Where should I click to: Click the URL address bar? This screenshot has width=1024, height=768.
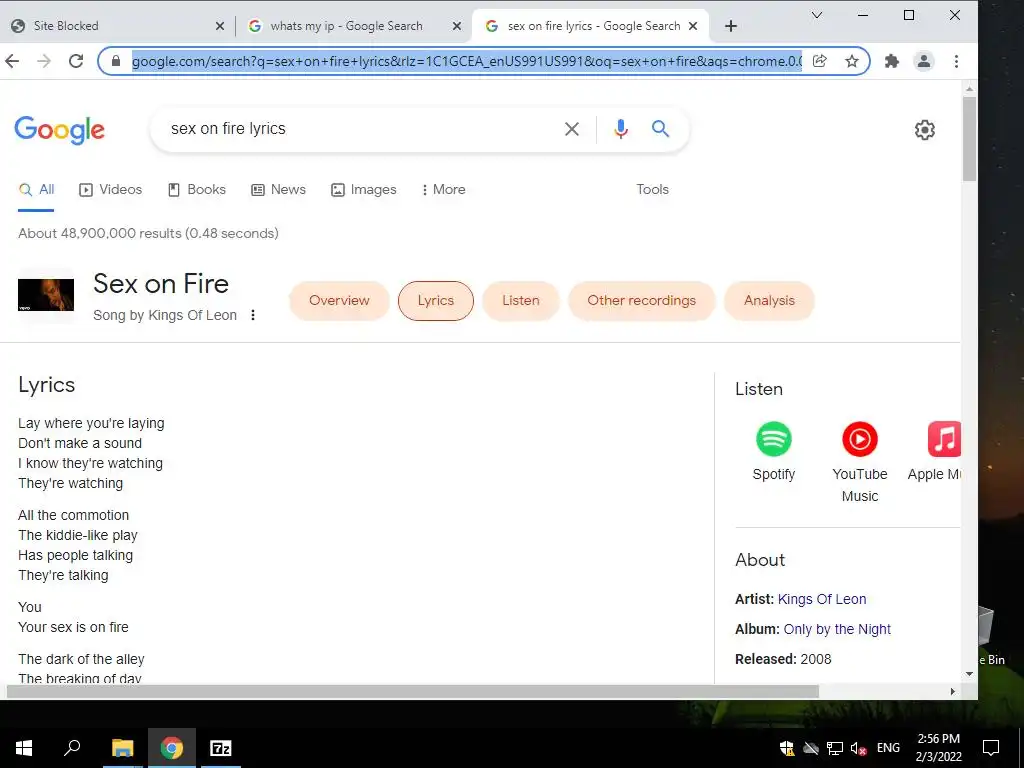[x=467, y=61]
